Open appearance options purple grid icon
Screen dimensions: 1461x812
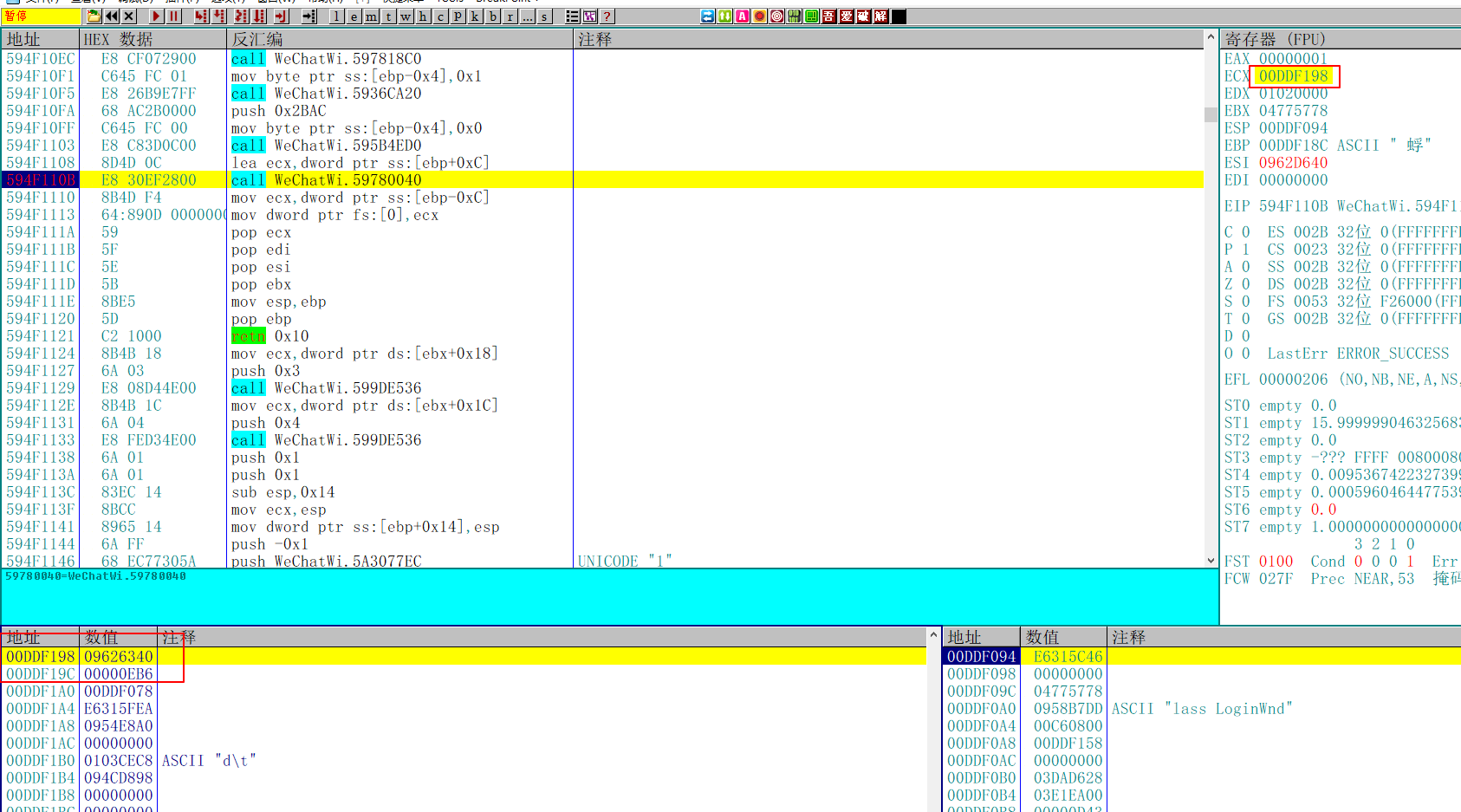point(590,16)
